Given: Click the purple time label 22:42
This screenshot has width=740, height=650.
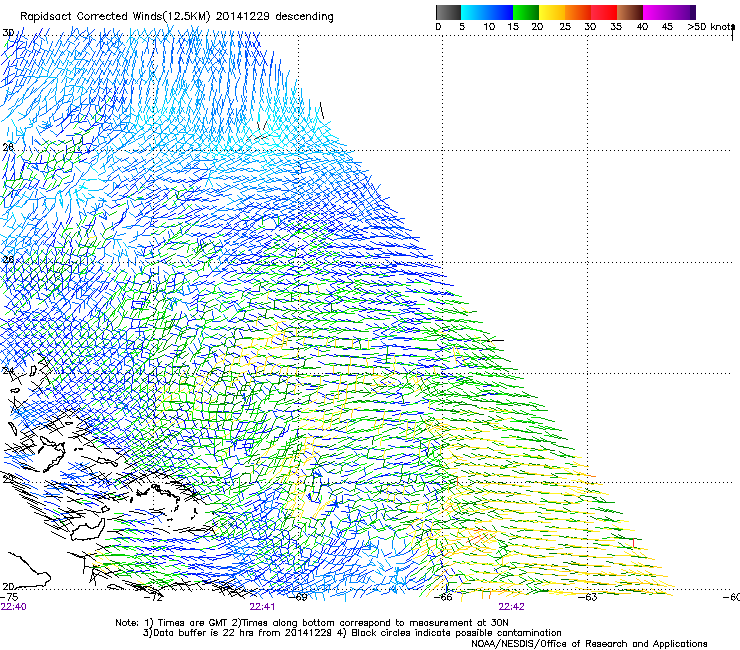Looking at the screenshot, I should click(512, 607).
